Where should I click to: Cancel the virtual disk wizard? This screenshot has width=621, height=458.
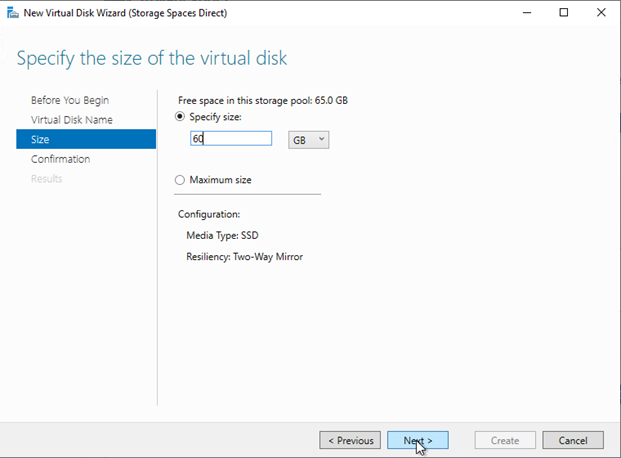coord(572,440)
